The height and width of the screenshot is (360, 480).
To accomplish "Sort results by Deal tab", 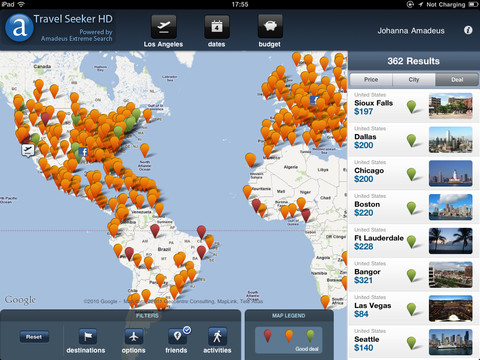I will 457,80.
